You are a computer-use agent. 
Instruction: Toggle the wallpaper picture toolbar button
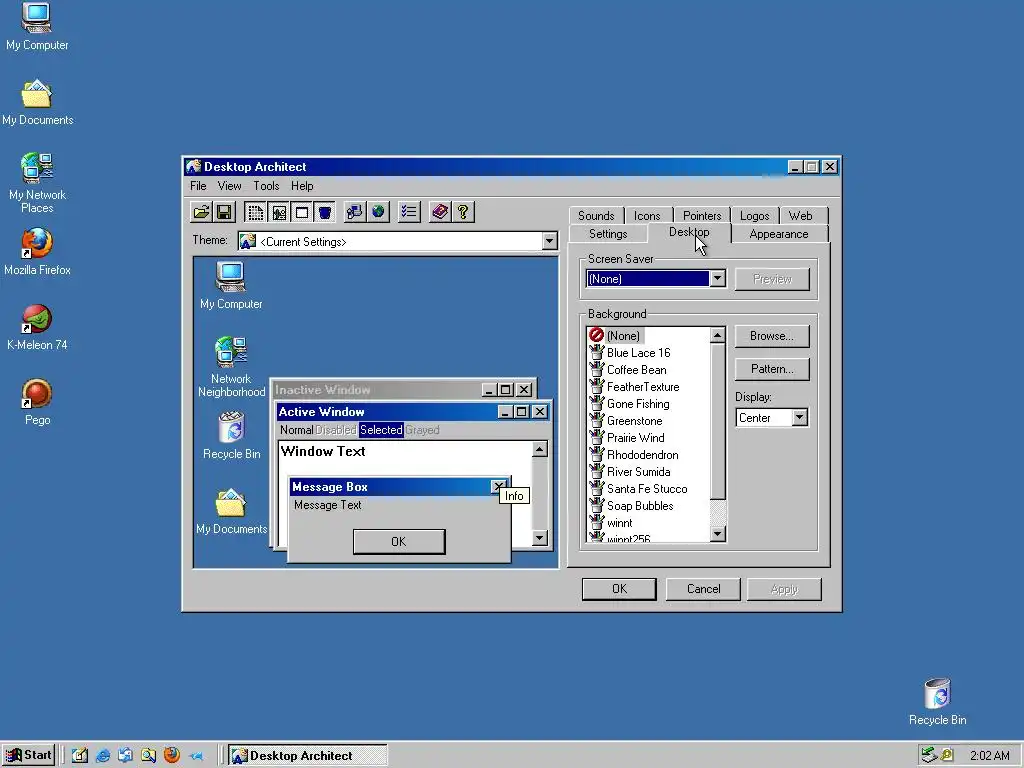[279, 212]
